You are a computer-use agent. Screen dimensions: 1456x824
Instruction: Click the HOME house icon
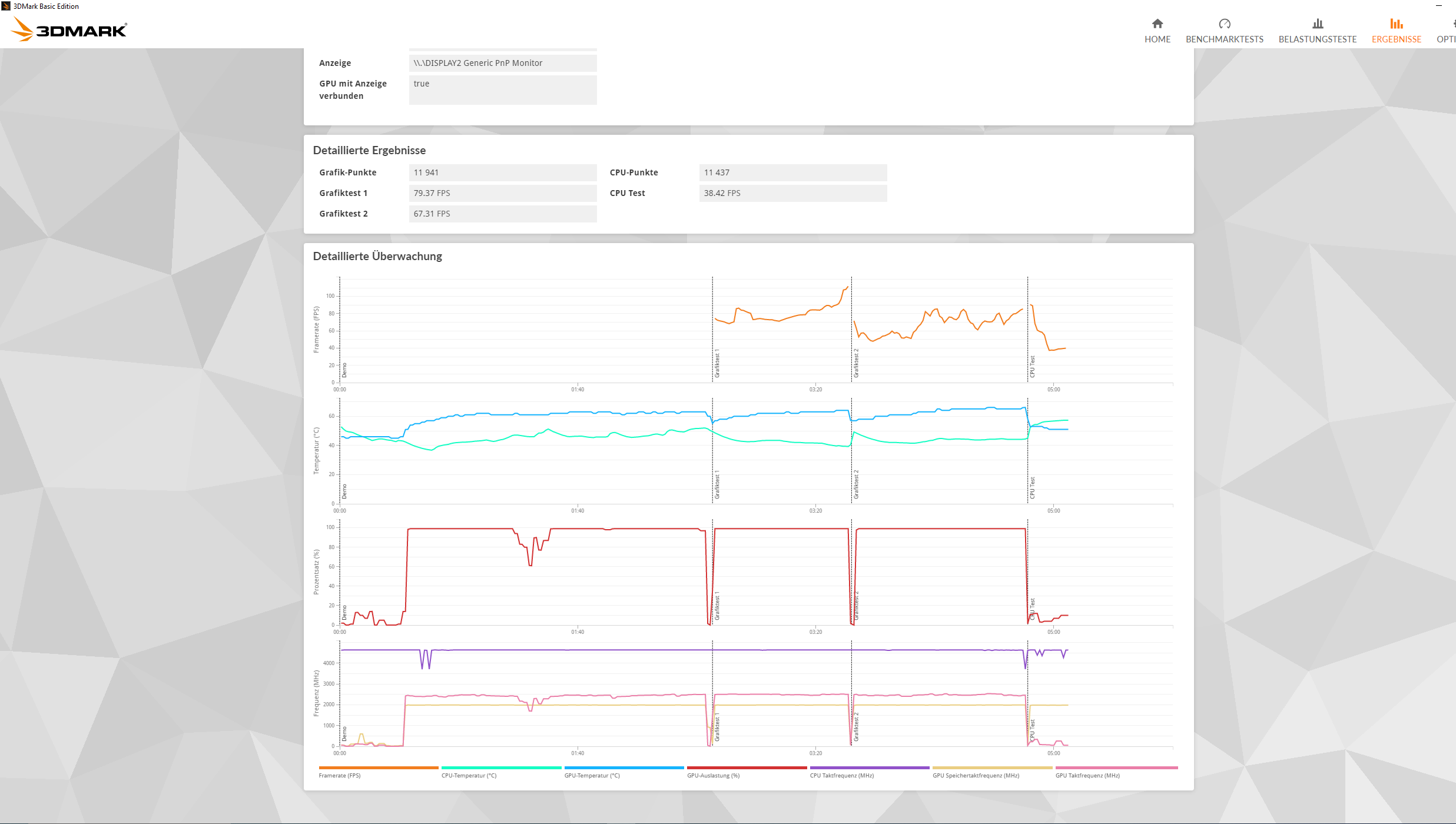(1157, 24)
